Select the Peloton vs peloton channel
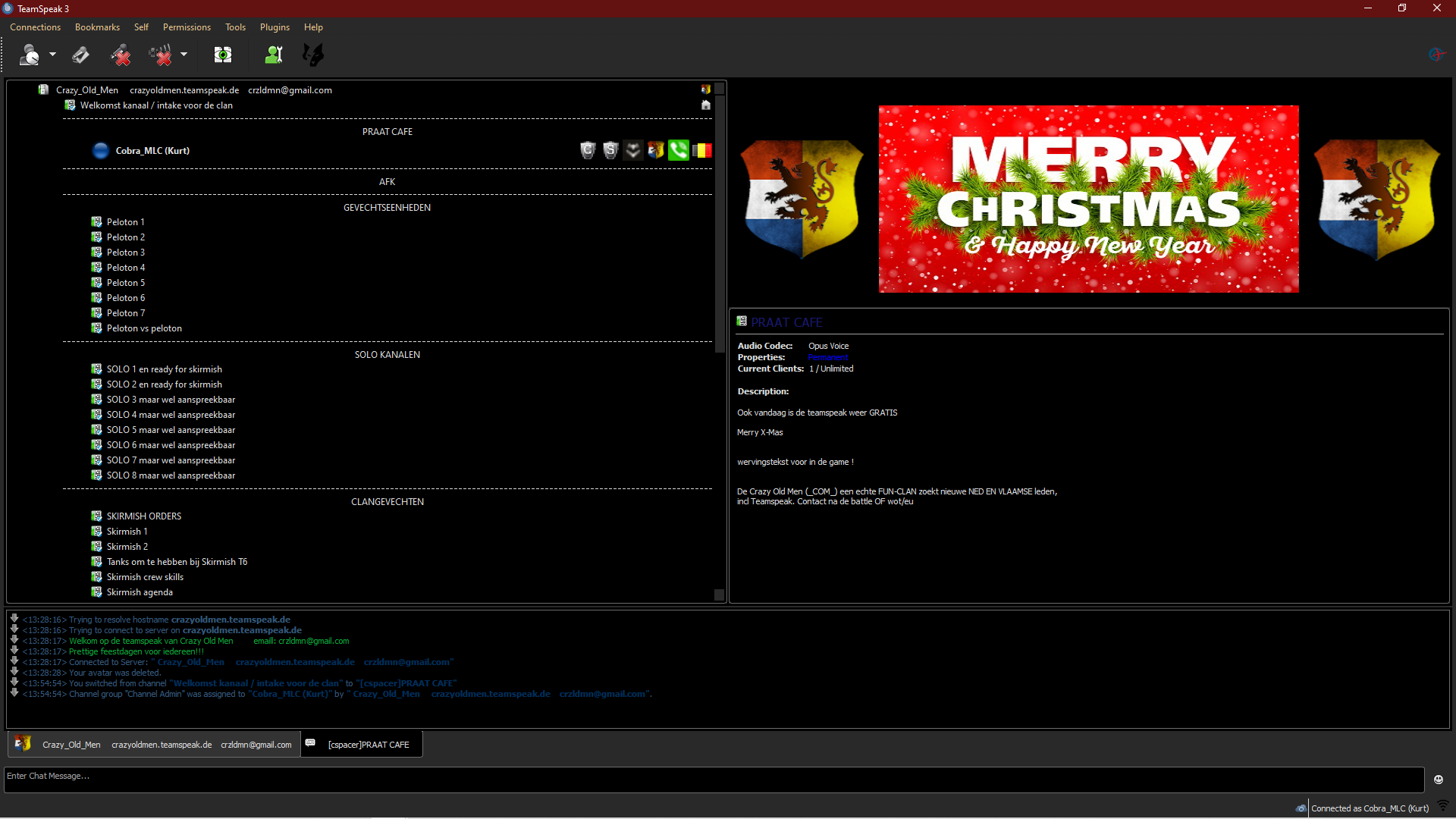 [x=144, y=328]
